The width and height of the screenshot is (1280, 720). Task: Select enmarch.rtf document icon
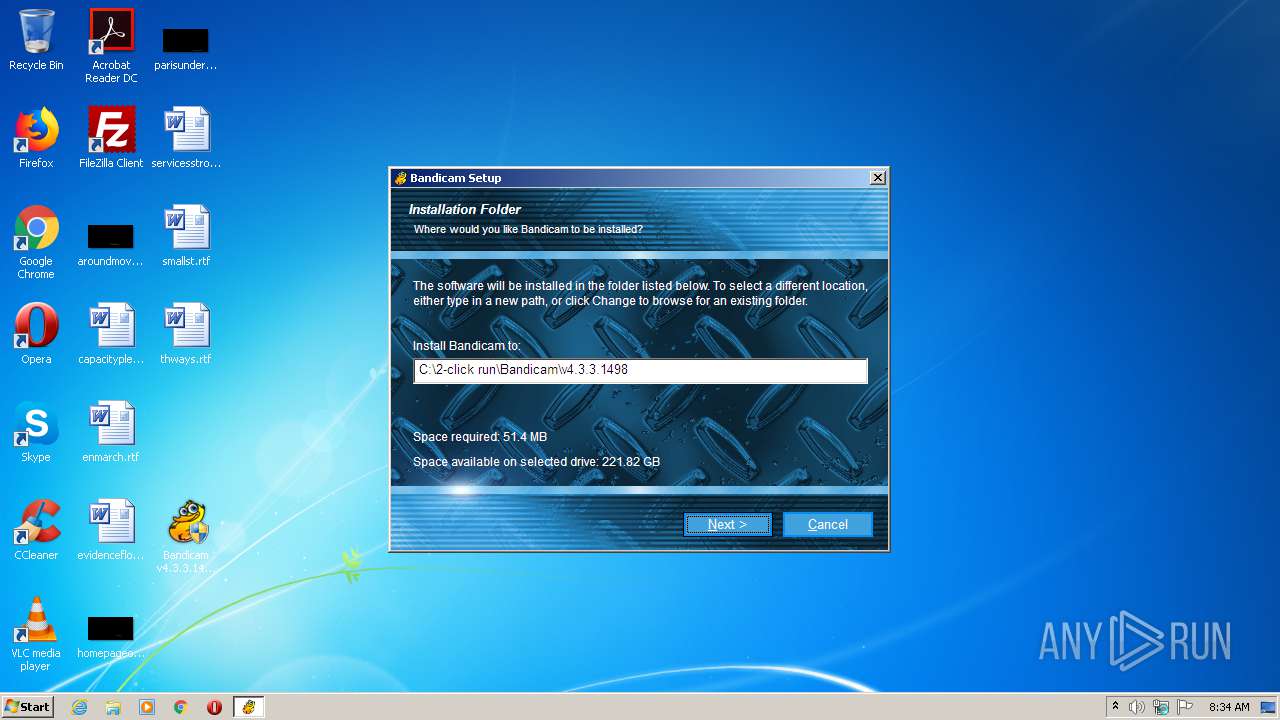[111, 432]
